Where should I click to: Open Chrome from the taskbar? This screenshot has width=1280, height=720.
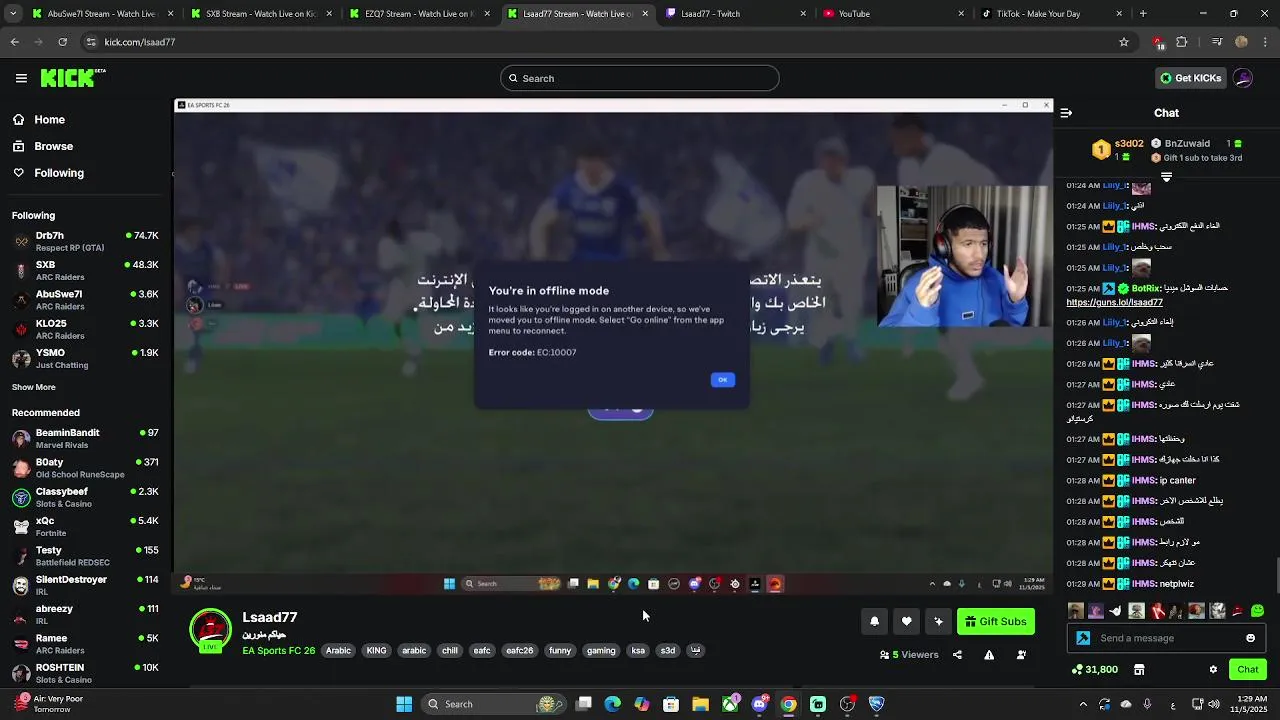click(788, 704)
